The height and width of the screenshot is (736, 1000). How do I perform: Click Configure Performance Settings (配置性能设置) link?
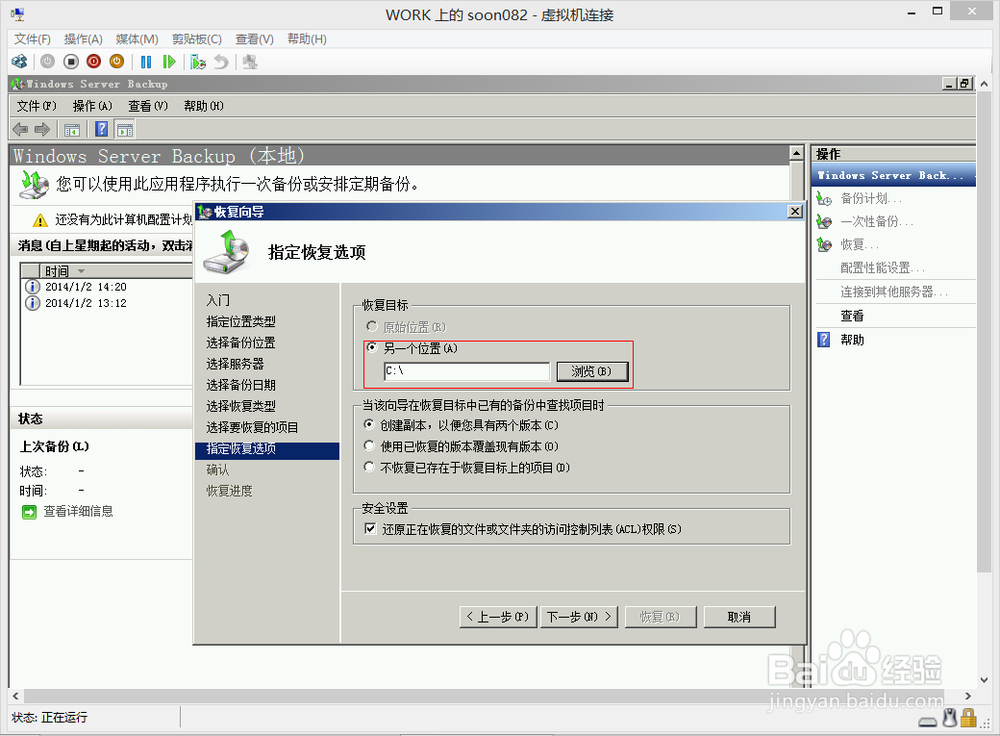[x=882, y=267]
